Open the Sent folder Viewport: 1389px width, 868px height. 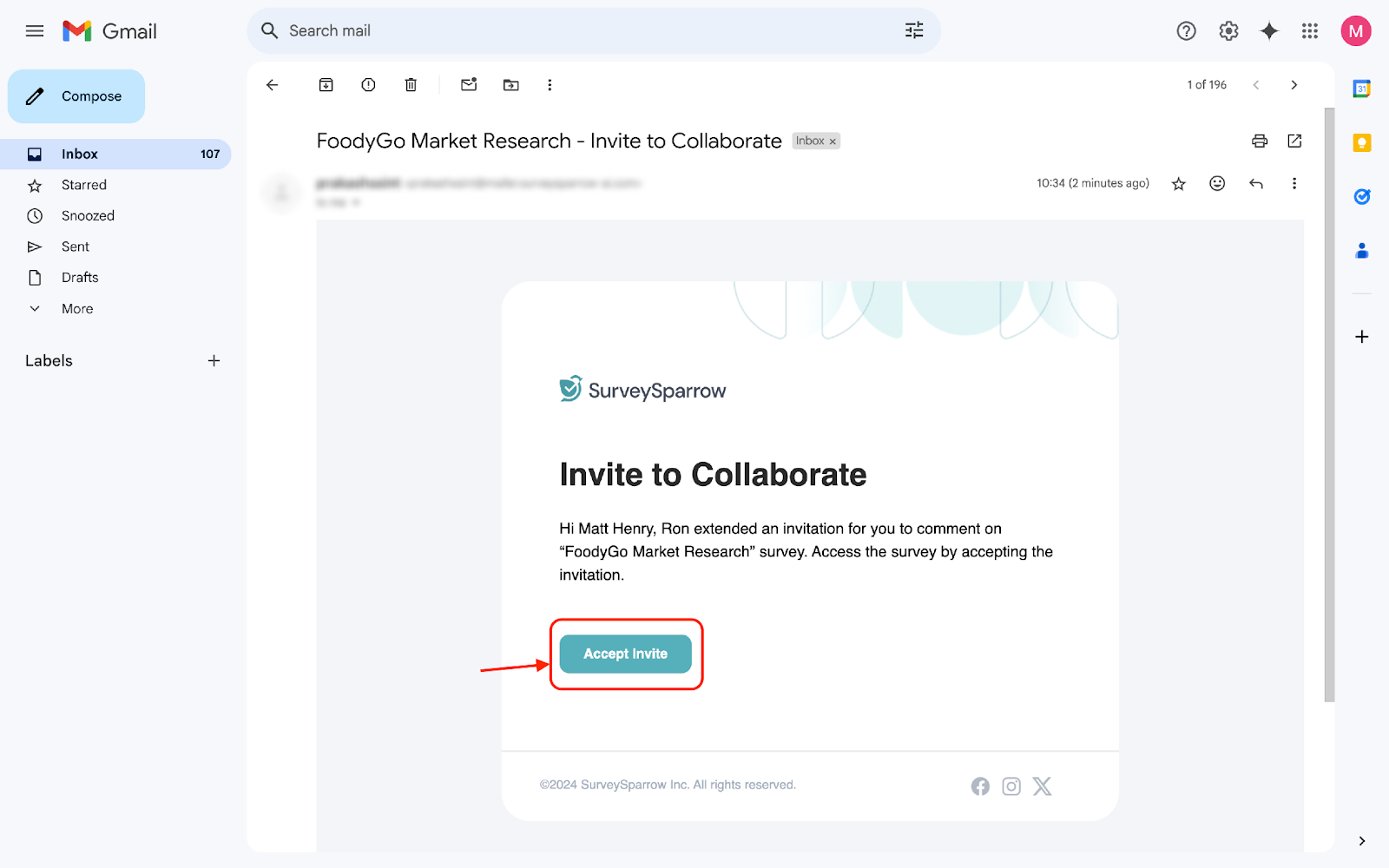tap(76, 247)
